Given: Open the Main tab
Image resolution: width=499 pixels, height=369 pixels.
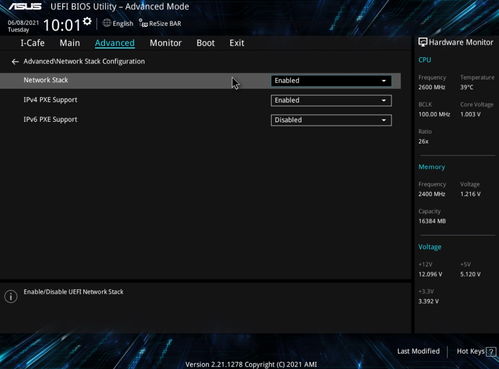Looking at the screenshot, I should tap(70, 43).
